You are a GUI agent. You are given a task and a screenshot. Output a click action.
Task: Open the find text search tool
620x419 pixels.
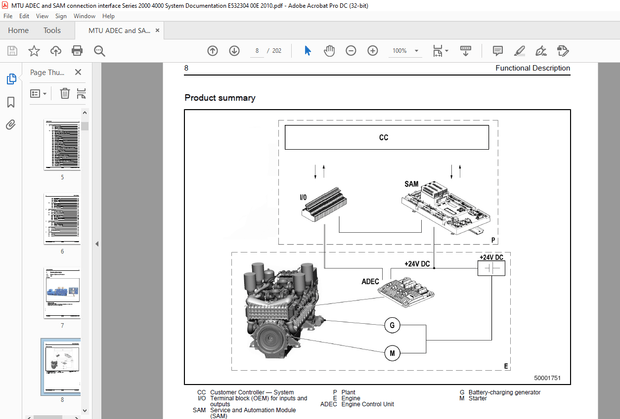coord(99,51)
